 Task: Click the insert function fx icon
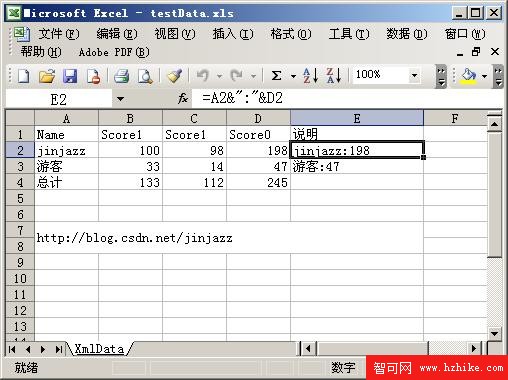click(x=183, y=98)
